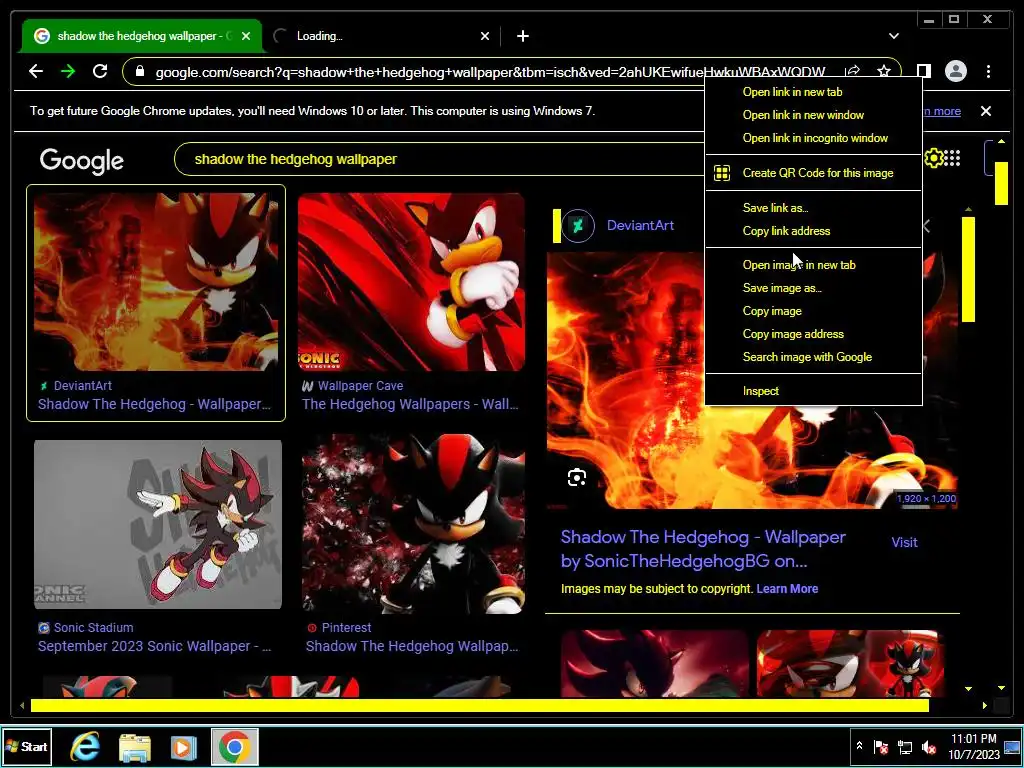This screenshot has width=1024, height=768.
Task: Open the Chrome three-dot menu
Action: [988, 71]
